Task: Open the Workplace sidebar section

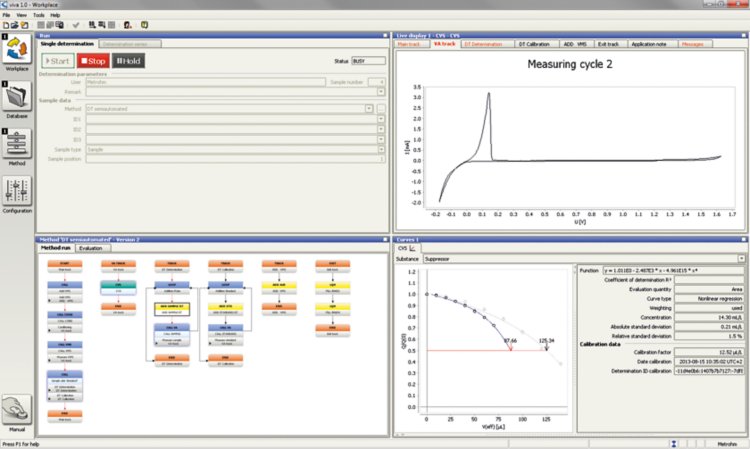Action: [17, 54]
